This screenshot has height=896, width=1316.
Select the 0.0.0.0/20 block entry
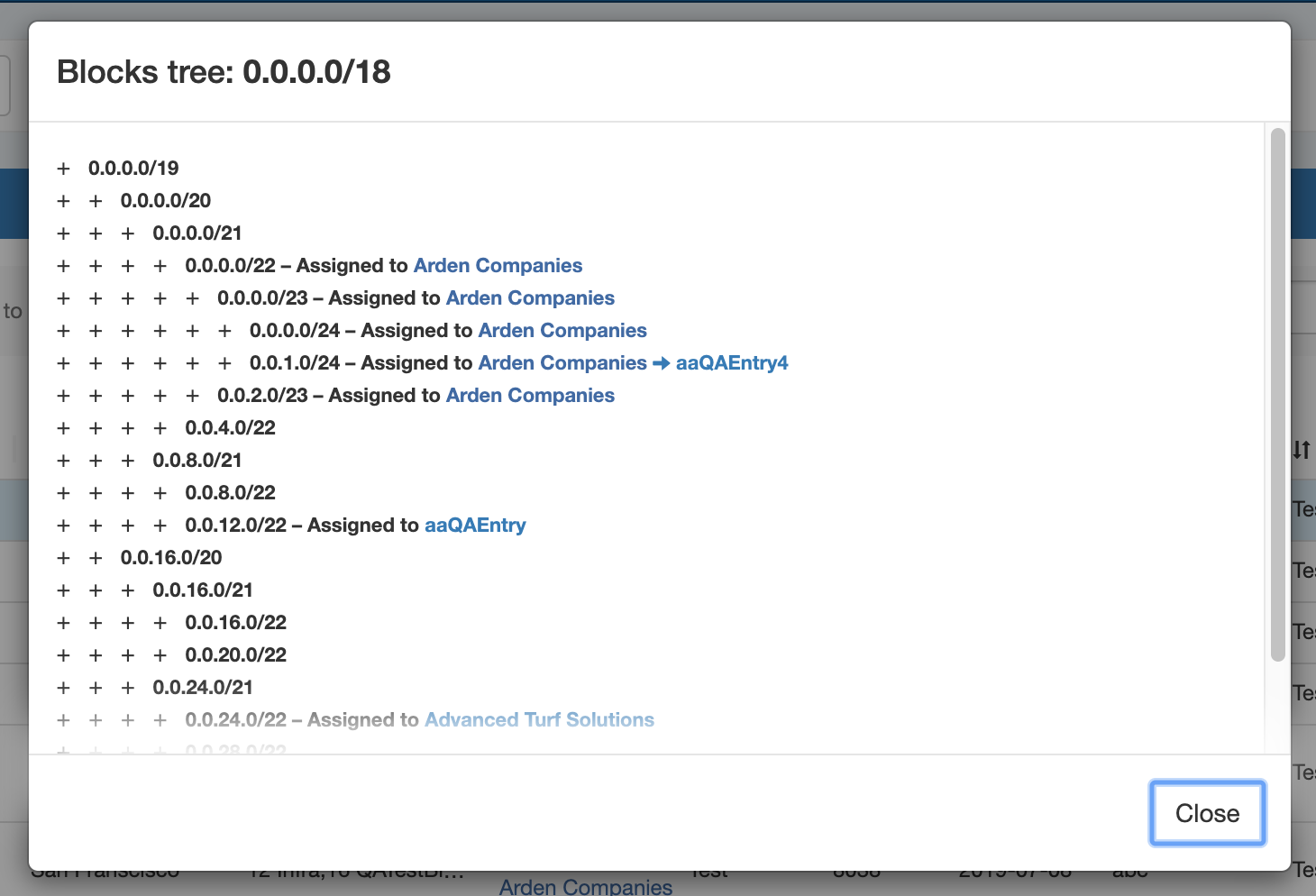pyautogui.click(x=166, y=201)
